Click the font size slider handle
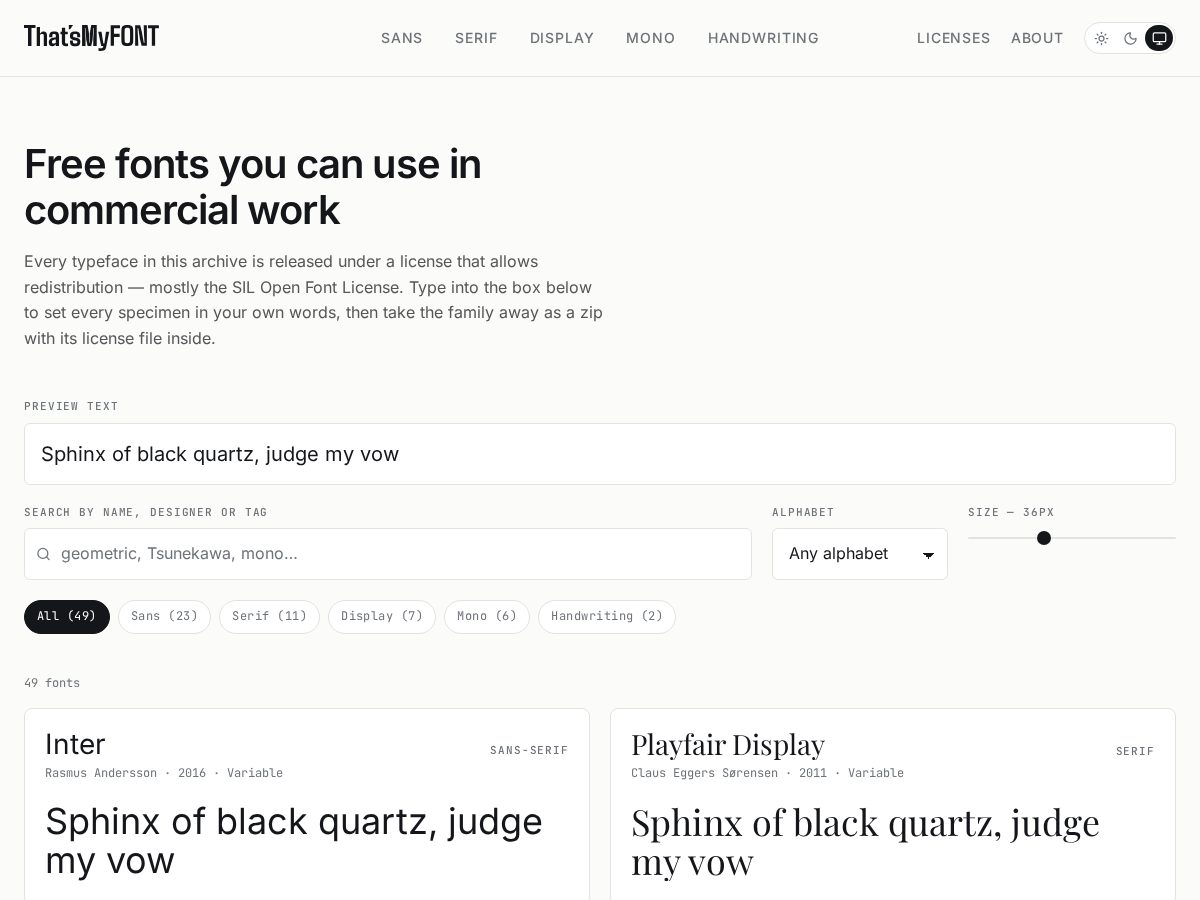This screenshot has height=900, width=1200. coord(1044,538)
